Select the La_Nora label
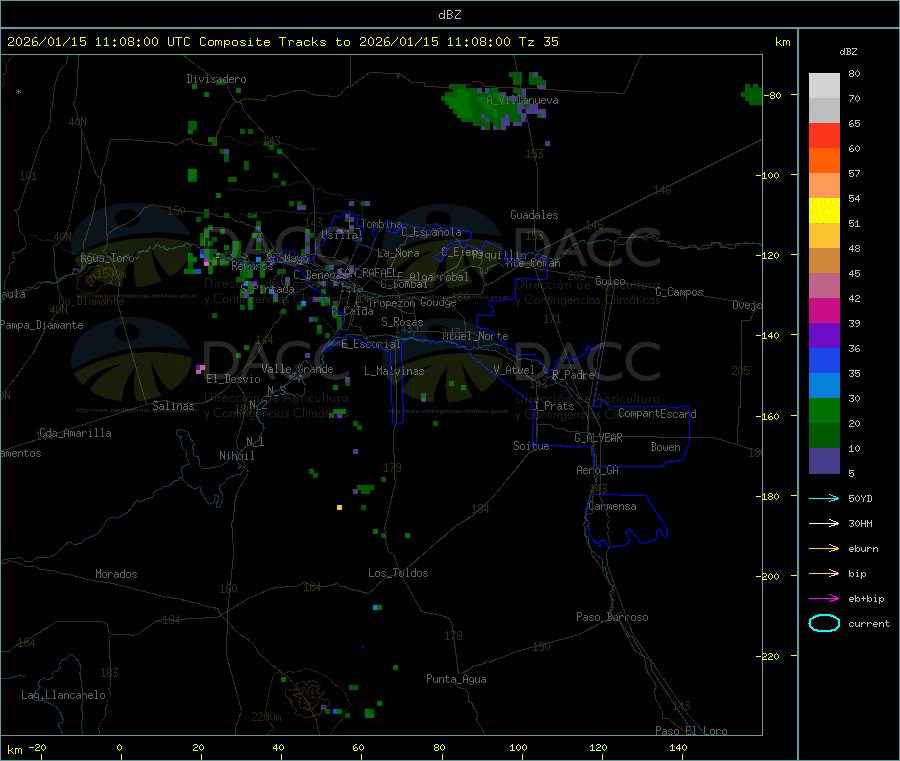 (398, 253)
